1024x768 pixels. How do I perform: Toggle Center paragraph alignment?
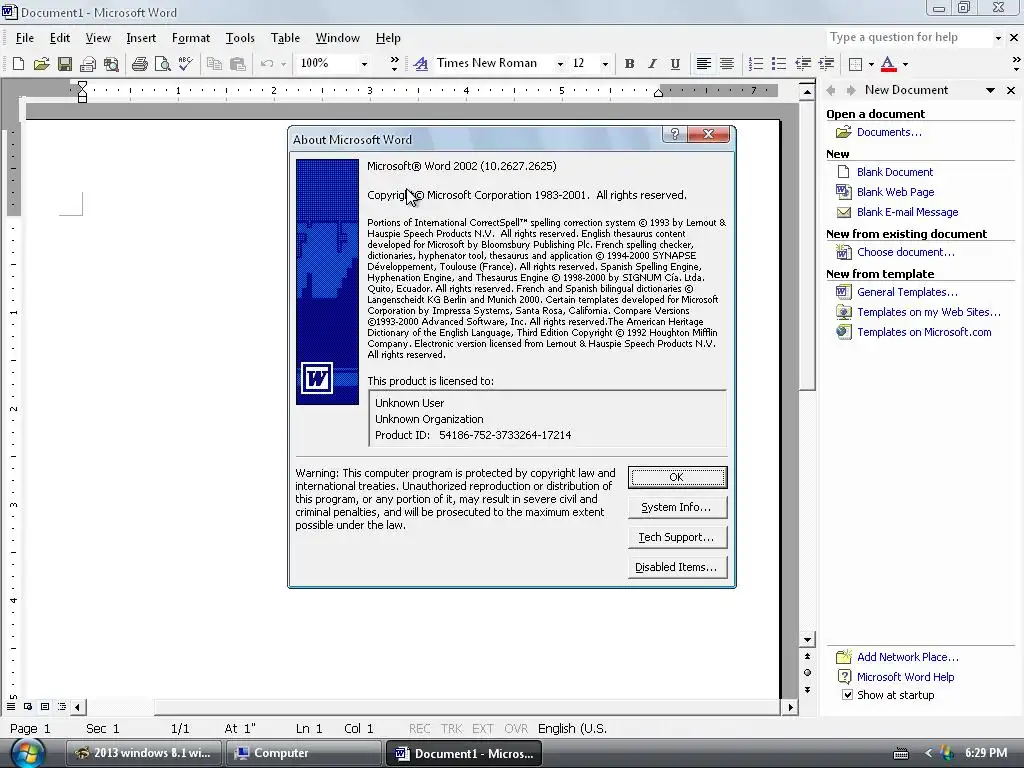point(726,63)
